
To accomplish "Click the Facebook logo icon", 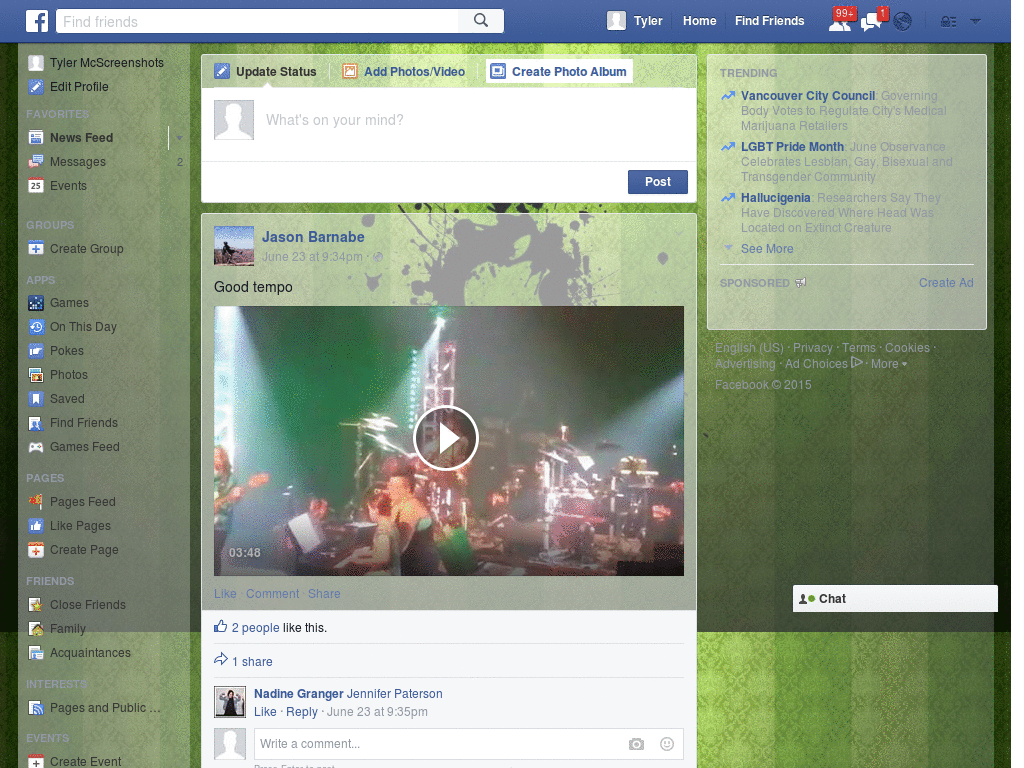I will [37, 21].
